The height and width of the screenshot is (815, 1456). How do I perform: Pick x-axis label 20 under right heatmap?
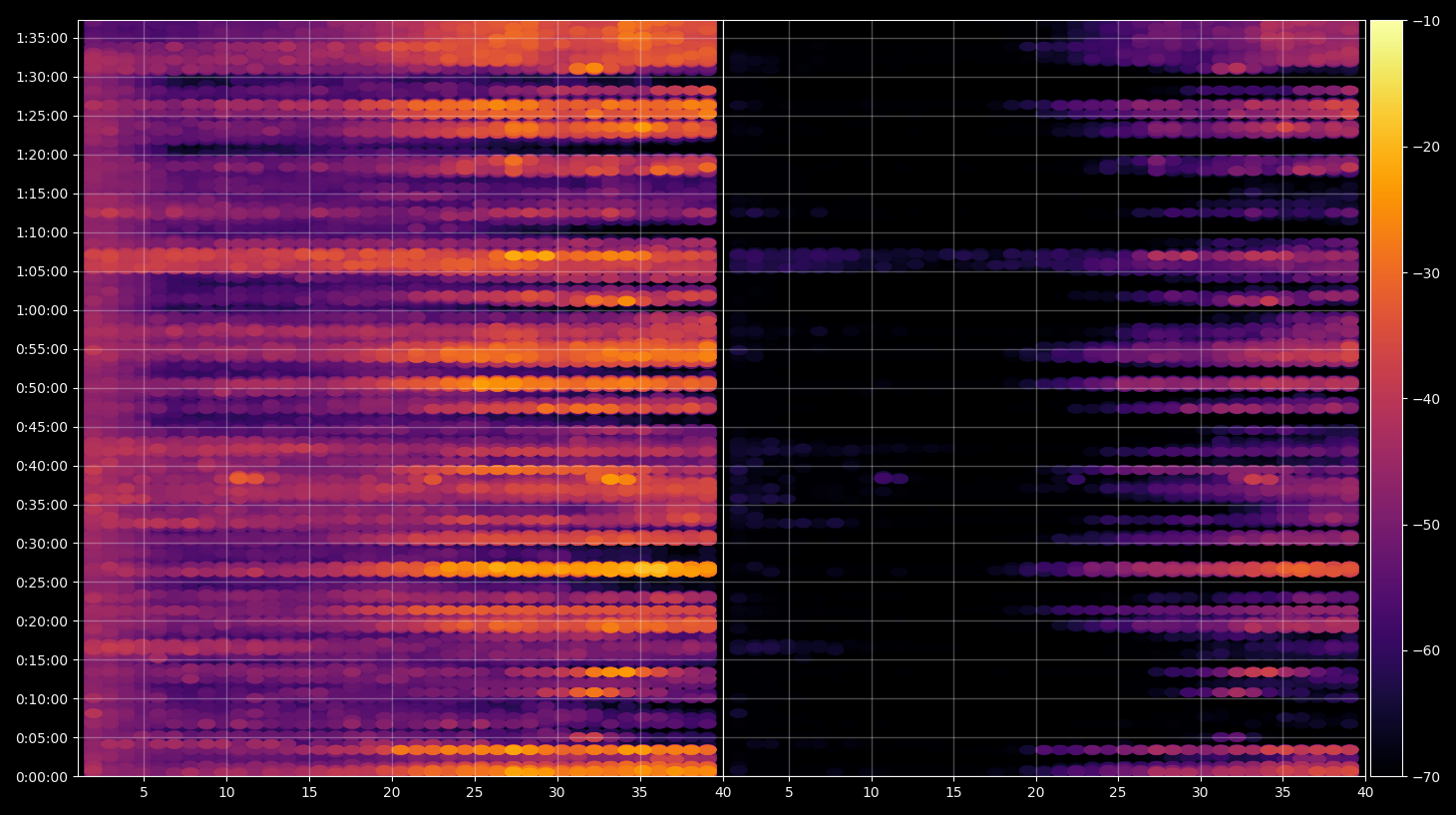pos(1036,793)
